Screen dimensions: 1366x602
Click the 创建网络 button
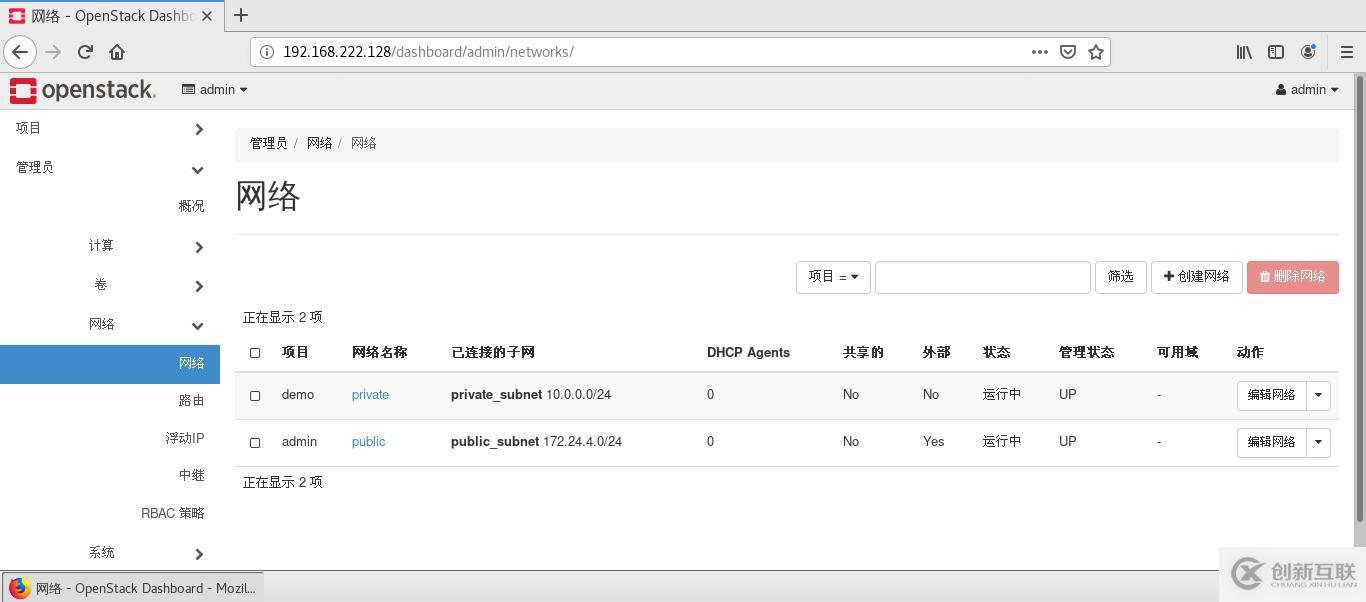1196,277
